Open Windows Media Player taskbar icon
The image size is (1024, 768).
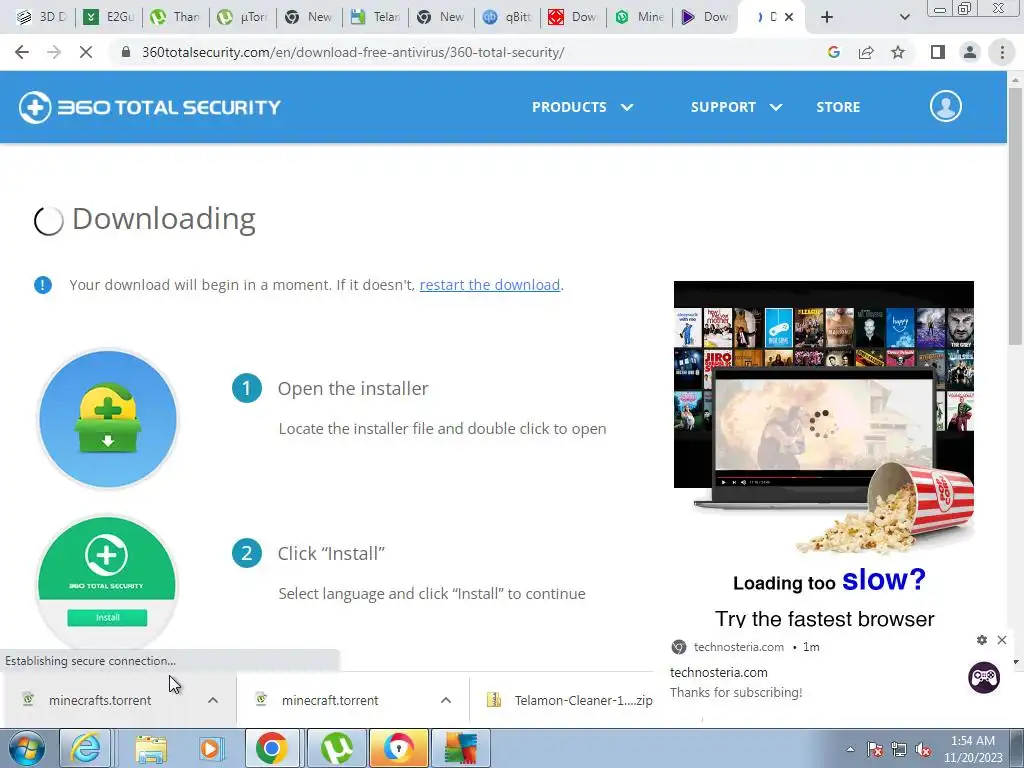click(x=210, y=748)
